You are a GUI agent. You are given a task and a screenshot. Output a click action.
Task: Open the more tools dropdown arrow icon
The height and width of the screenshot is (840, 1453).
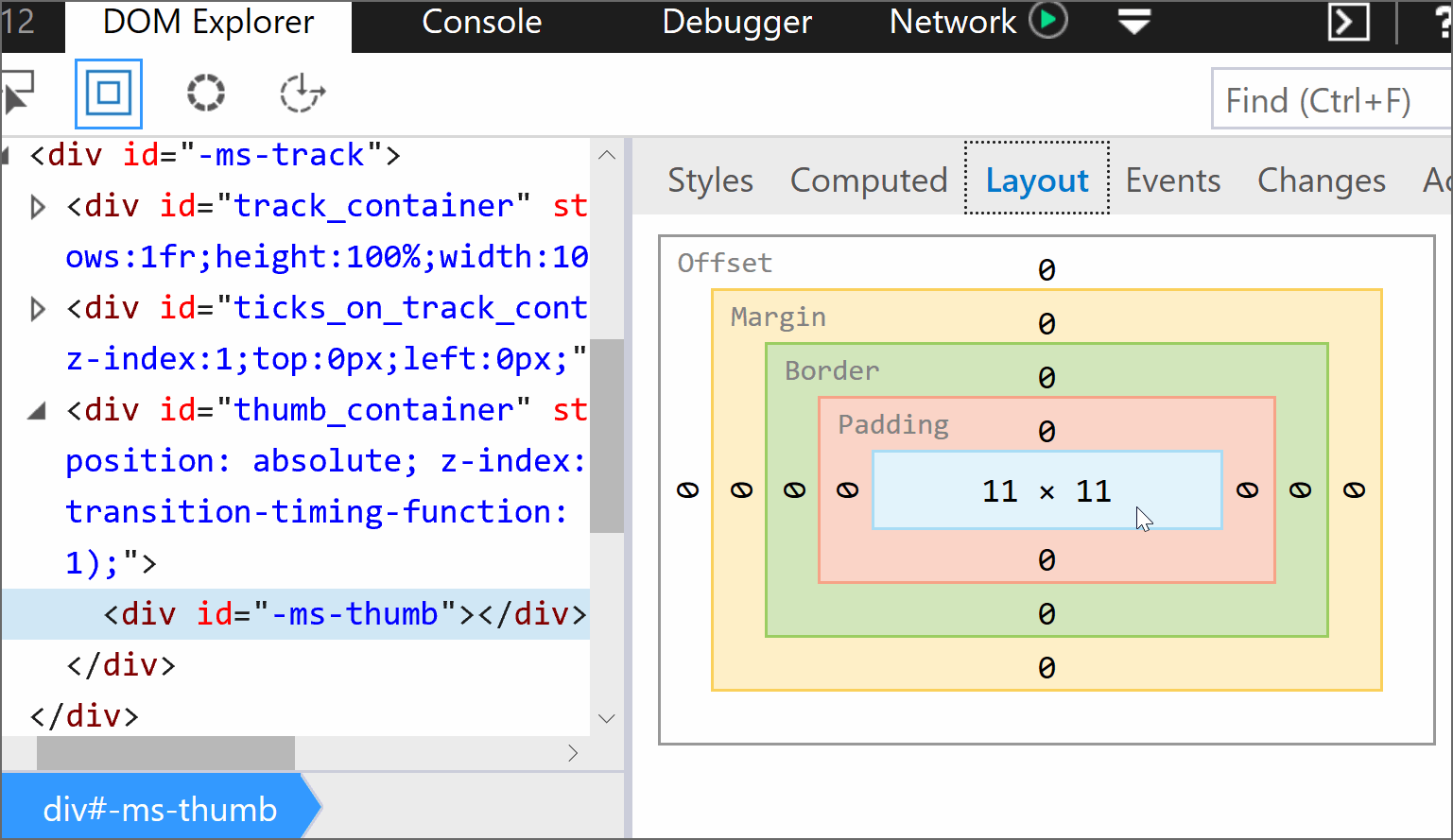[x=1133, y=22]
